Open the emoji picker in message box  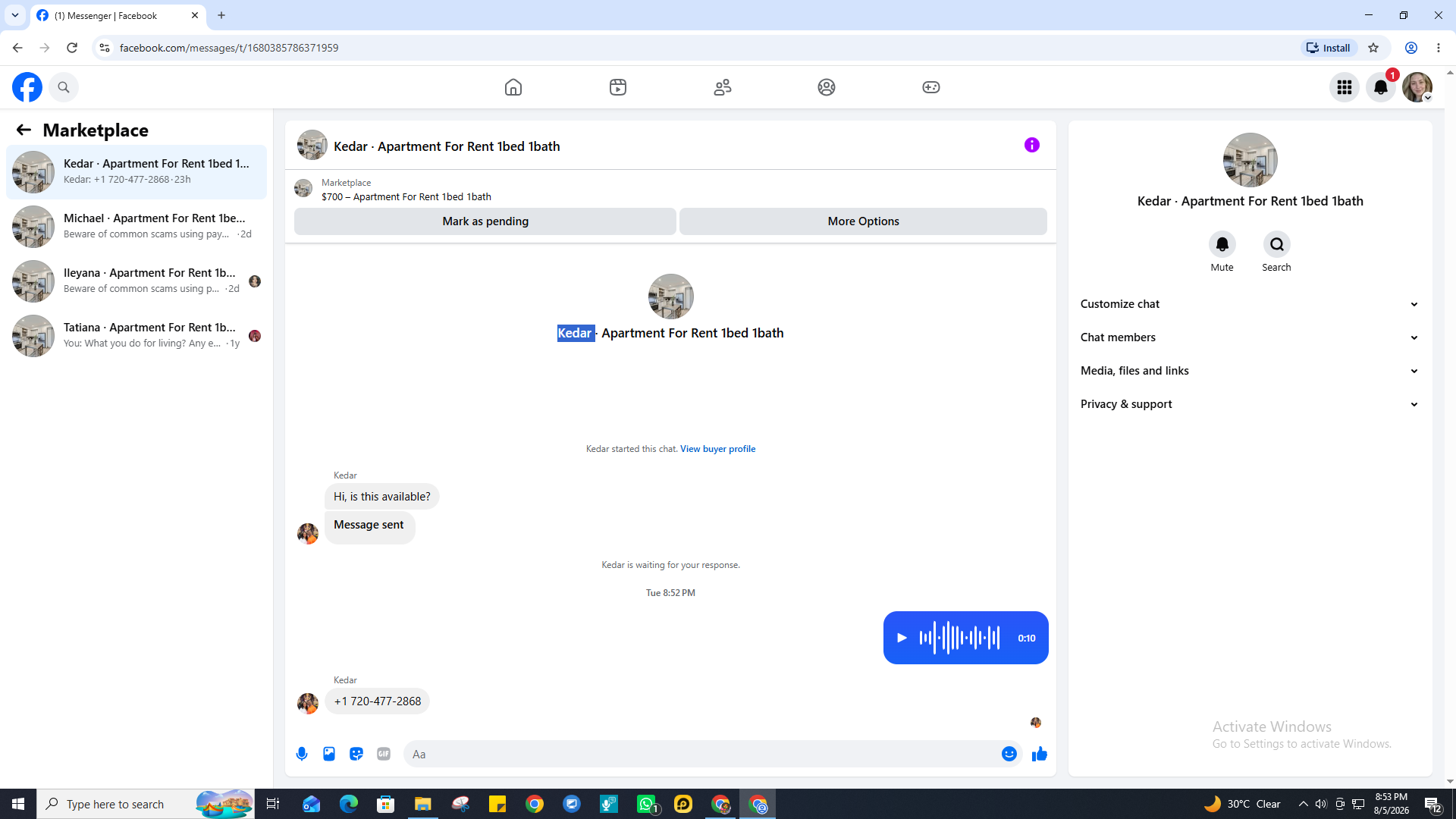pyautogui.click(x=1009, y=754)
